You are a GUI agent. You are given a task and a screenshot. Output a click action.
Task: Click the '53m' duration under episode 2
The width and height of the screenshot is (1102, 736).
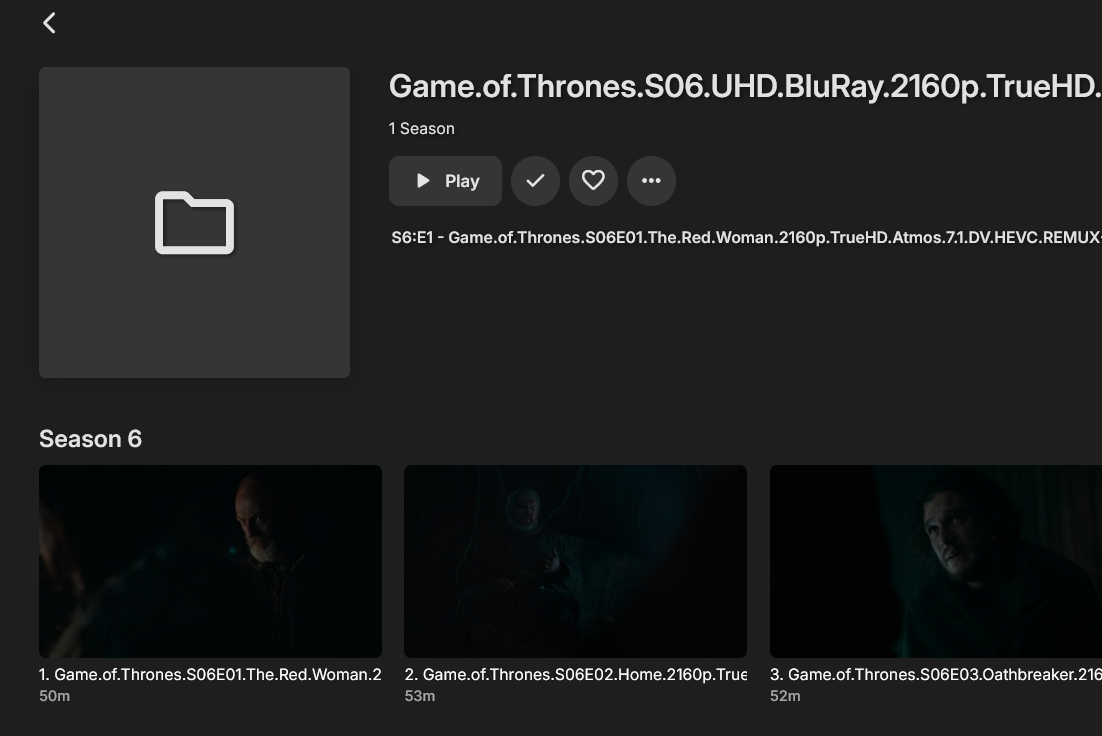(420, 696)
